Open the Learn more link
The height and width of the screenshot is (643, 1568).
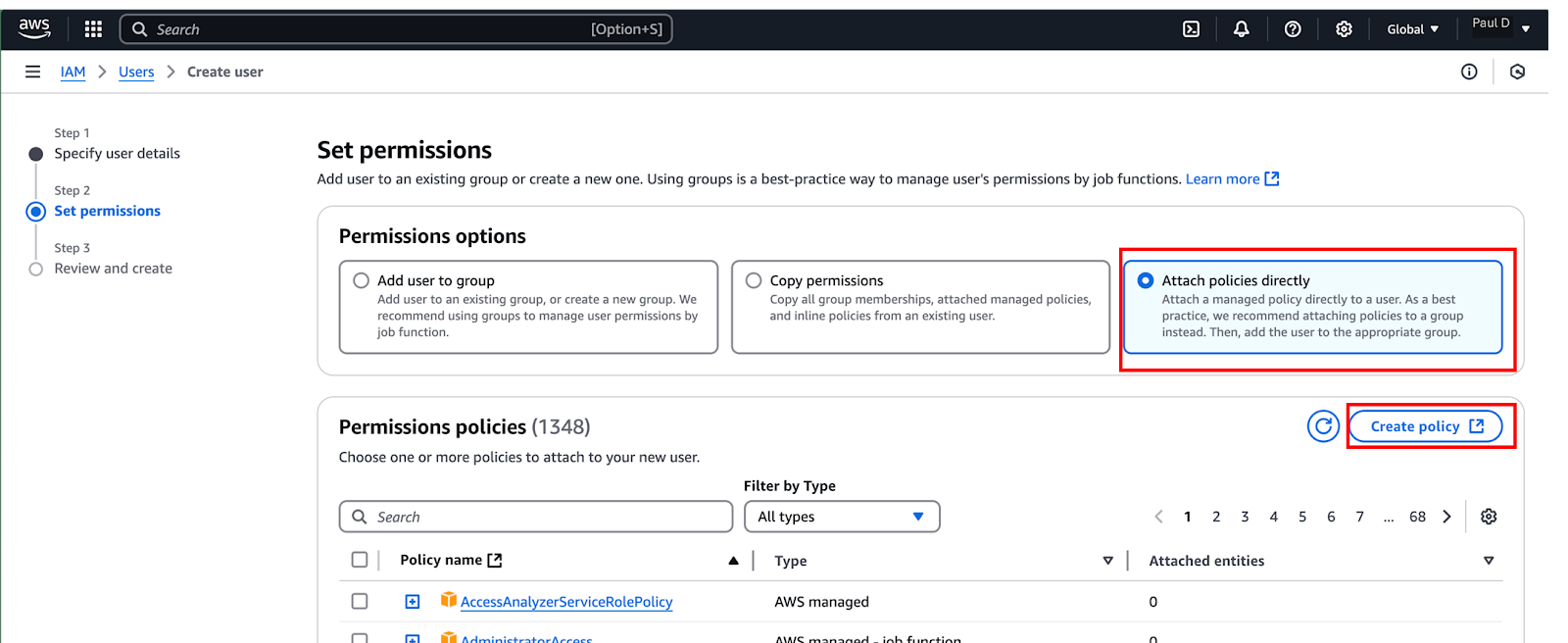(x=1222, y=178)
